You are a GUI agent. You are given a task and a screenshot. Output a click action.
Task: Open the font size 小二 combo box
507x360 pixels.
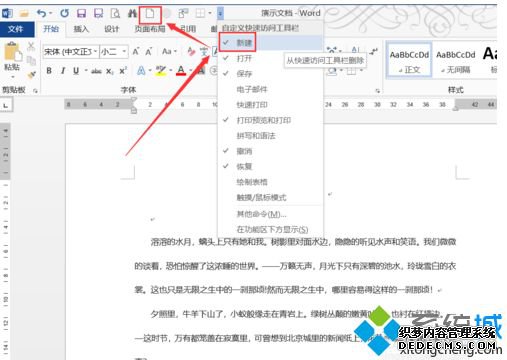[x=114, y=52]
